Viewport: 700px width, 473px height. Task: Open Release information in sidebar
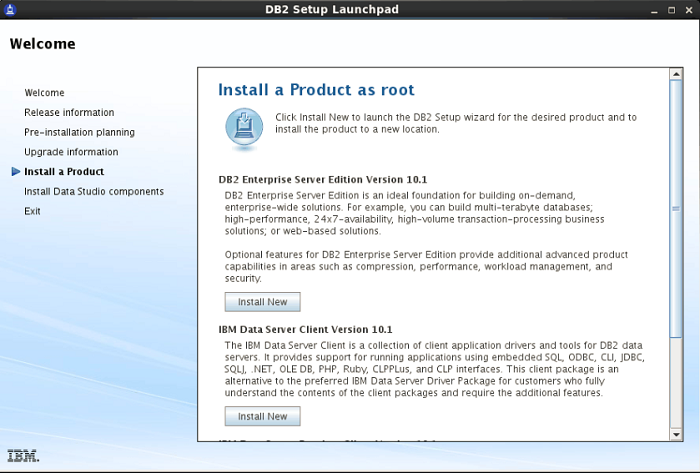click(x=69, y=112)
